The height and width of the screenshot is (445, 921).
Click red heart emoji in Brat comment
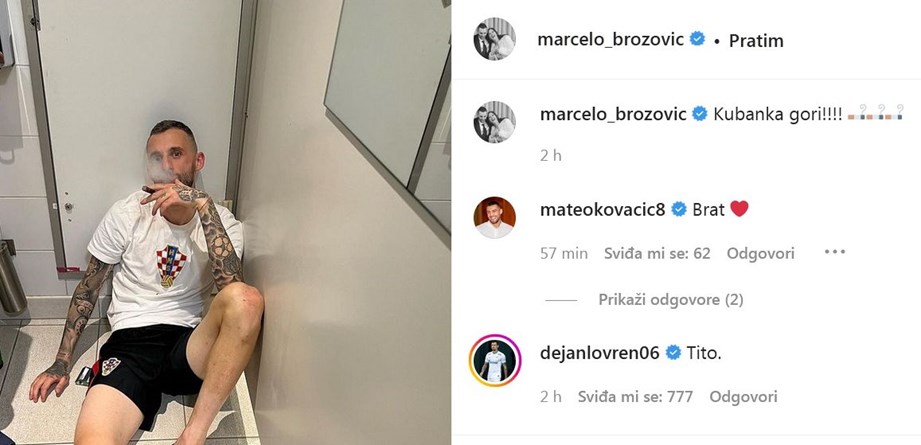pyautogui.click(x=739, y=209)
